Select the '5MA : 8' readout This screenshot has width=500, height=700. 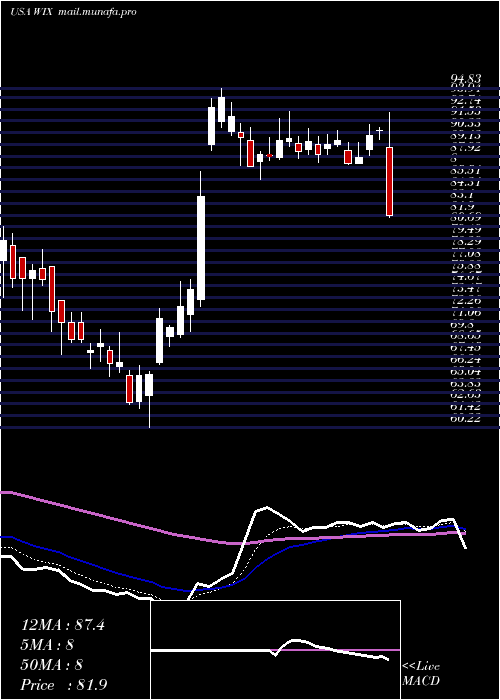(x=47, y=645)
